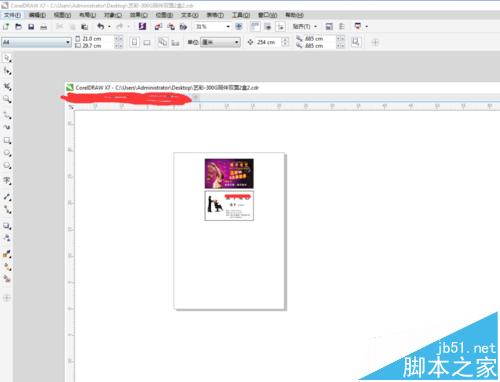This screenshot has width=500, height=382.
Task: Switch page to portrait orientation
Action: tap(134, 42)
